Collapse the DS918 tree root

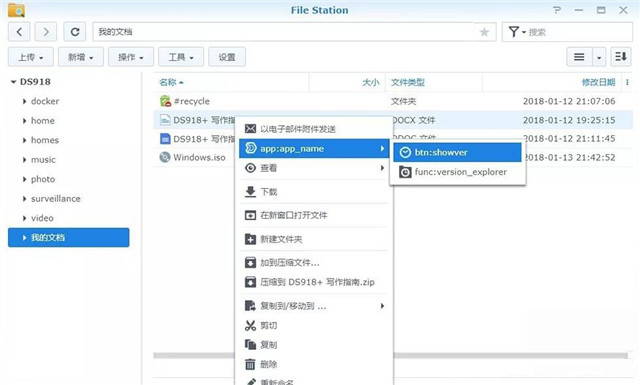tap(13, 82)
